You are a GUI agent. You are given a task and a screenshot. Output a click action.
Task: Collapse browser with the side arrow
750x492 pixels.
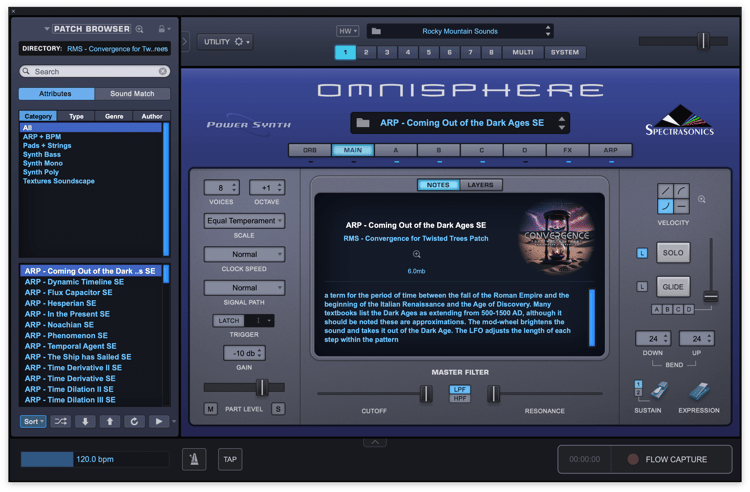pyautogui.click(x=185, y=42)
